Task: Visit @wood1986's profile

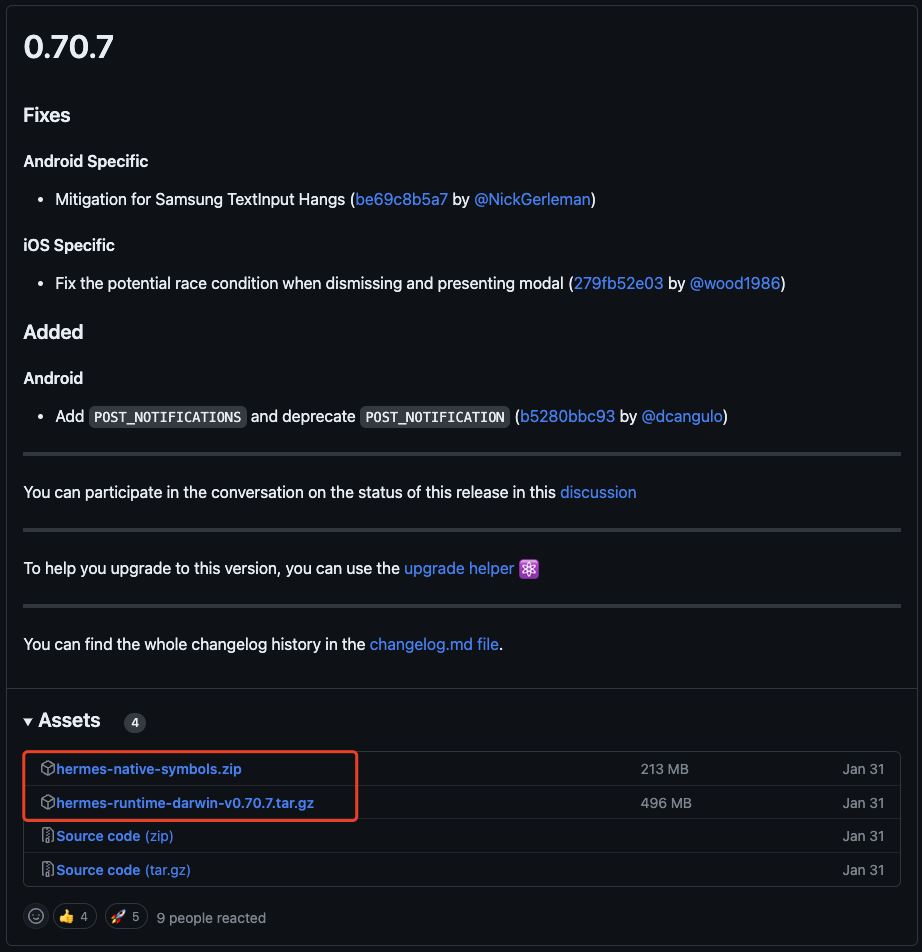Action: coord(735,283)
